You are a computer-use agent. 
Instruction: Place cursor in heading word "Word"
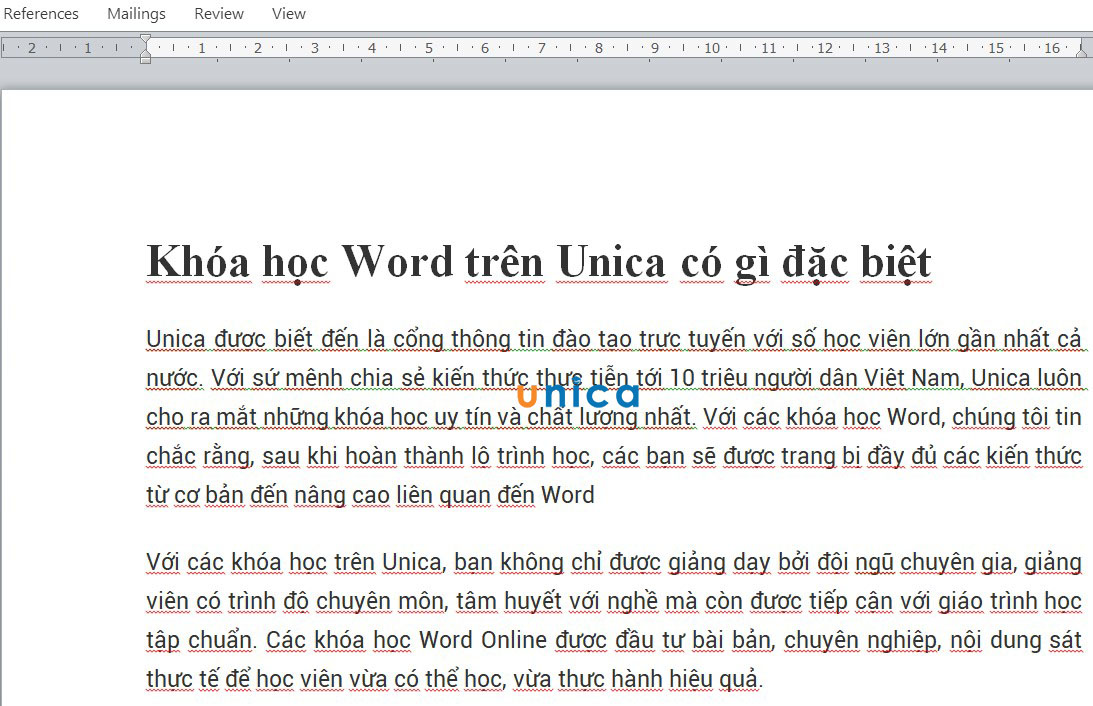pyautogui.click(x=397, y=262)
